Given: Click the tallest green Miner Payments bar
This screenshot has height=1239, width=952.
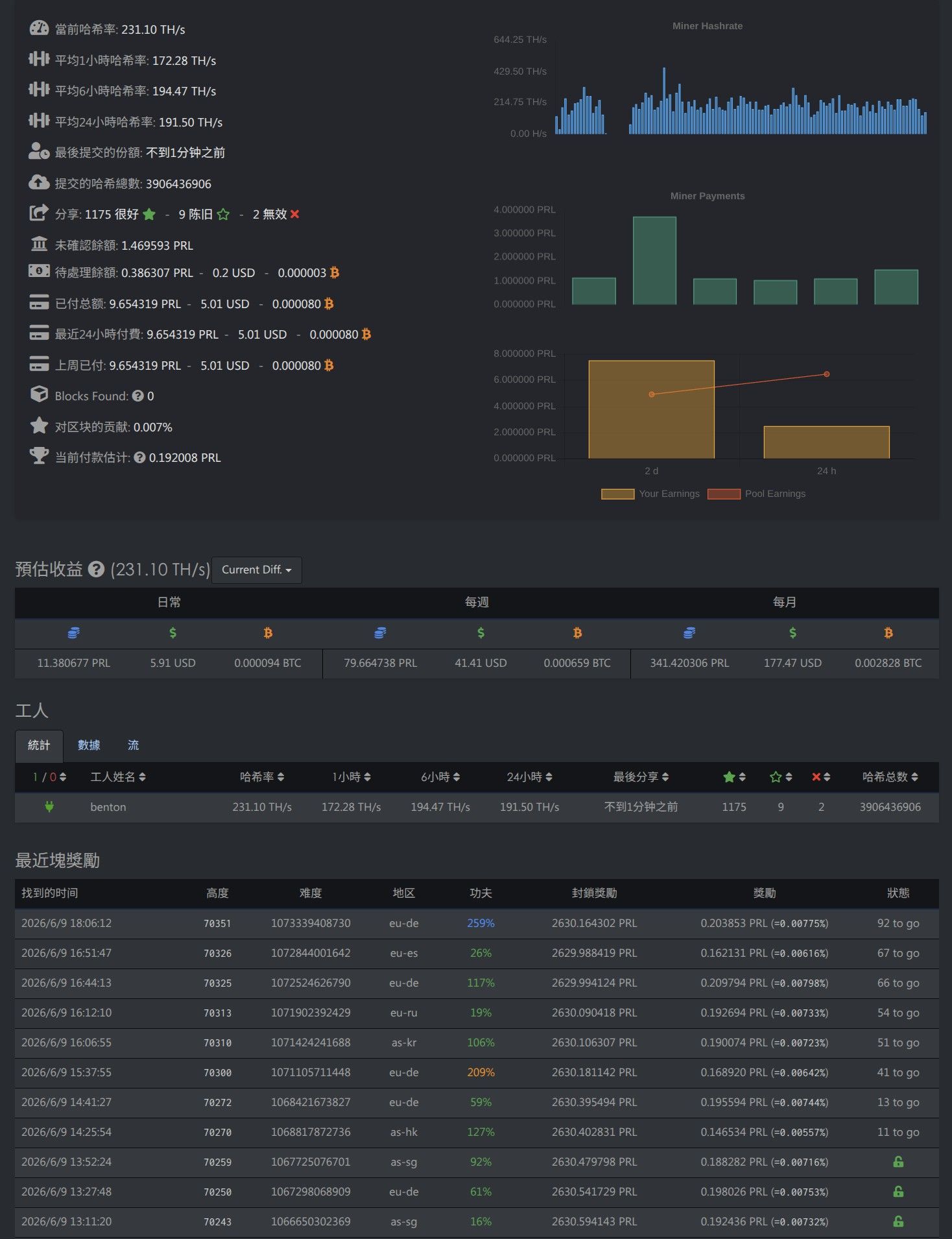Looking at the screenshot, I should pyautogui.click(x=654, y=260).
